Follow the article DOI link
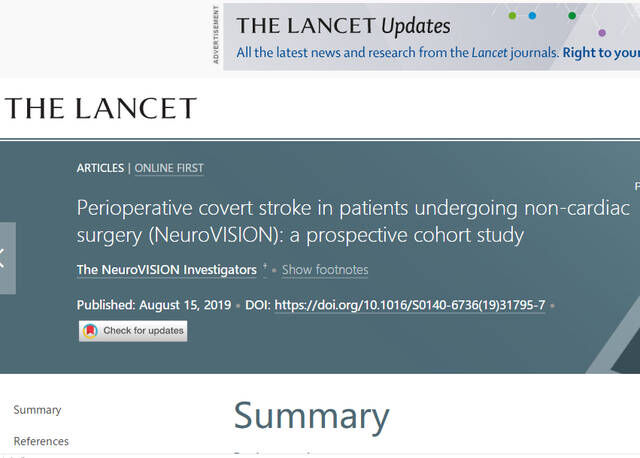 point(410,305)
